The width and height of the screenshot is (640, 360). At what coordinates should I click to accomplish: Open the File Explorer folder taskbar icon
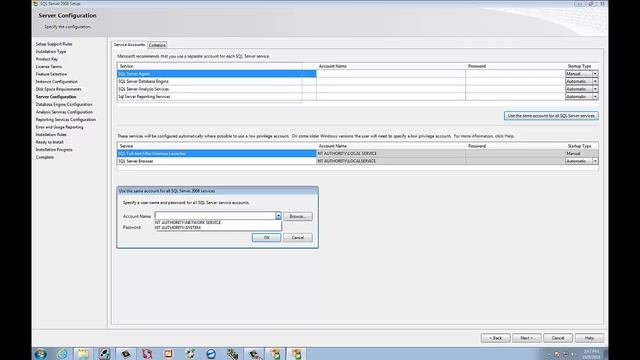coord(83,354)
